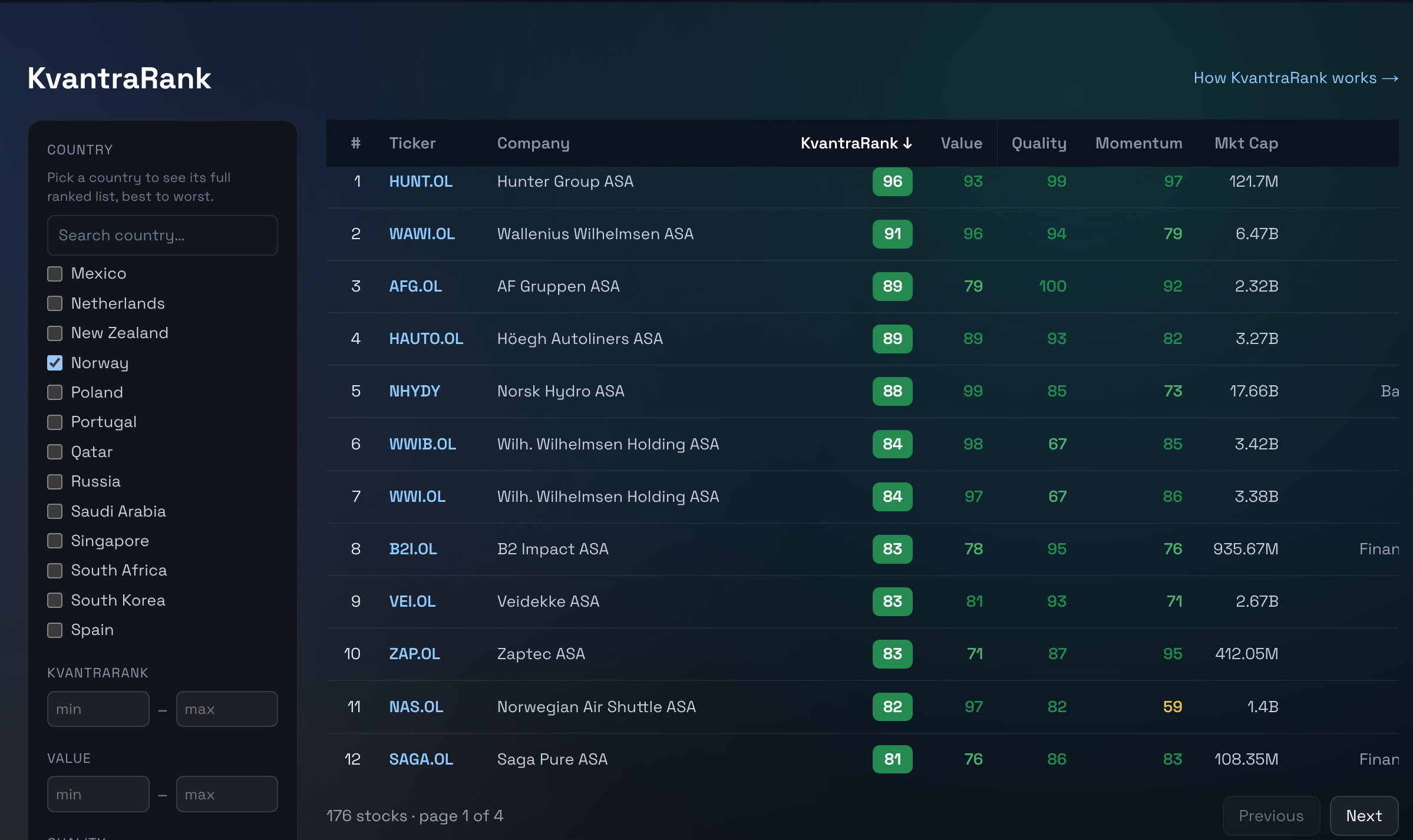This screenshot has height=840, width=1413.
Task: Click Wallenius Wilhelmsen ASA company name
Action: click(x=595, y=234)
